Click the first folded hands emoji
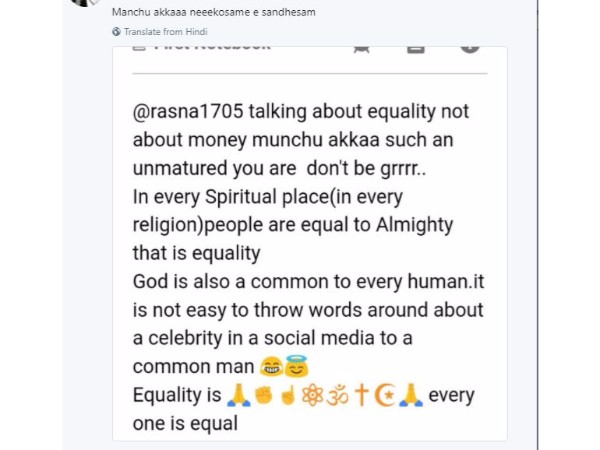The width and height of the screenshot is (600, 450). point(238,395)
